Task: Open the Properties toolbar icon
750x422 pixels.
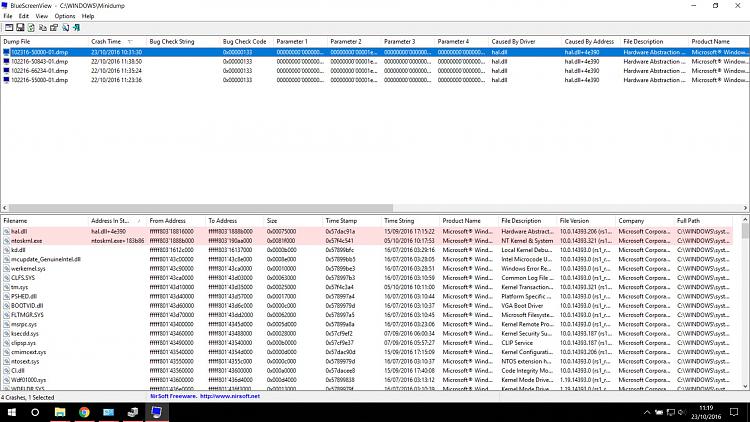Action: [x=54, y=28]
